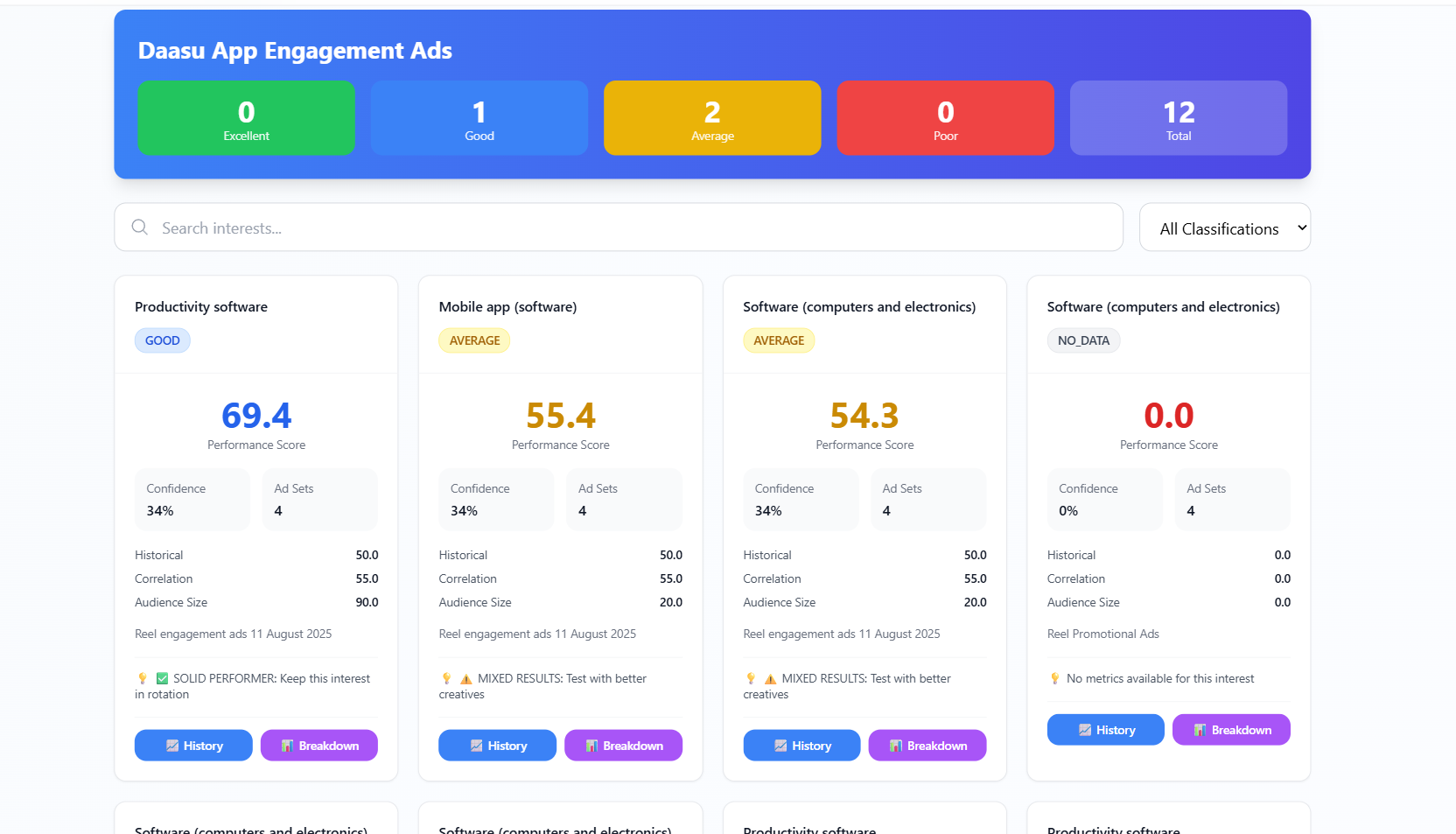The image size is (1456, 834).
Task: Click the bar-chart icon on Mobile app's Breakdown button
Action: 591,746
